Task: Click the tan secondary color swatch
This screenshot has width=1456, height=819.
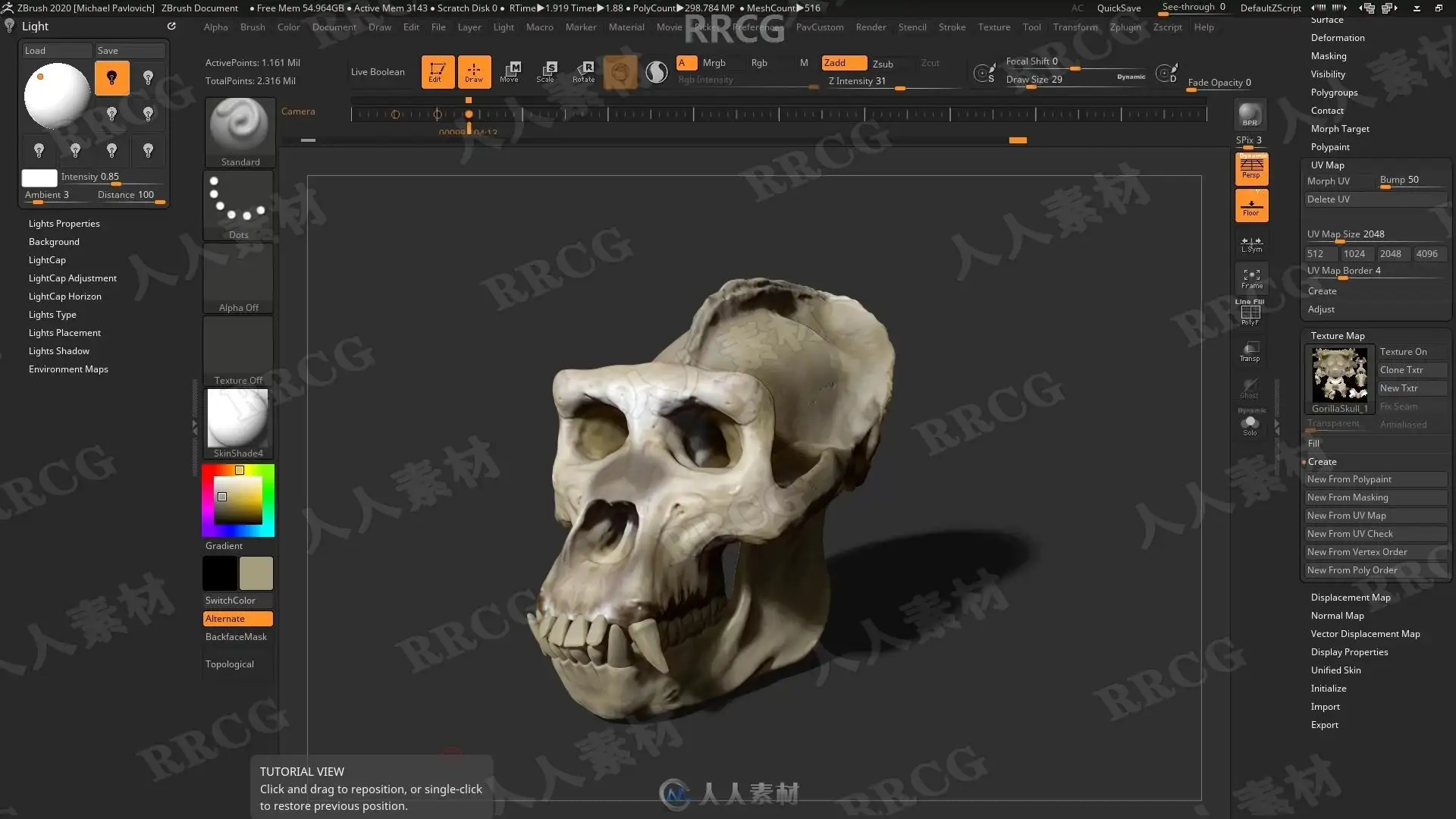Action: coord(256,573)
